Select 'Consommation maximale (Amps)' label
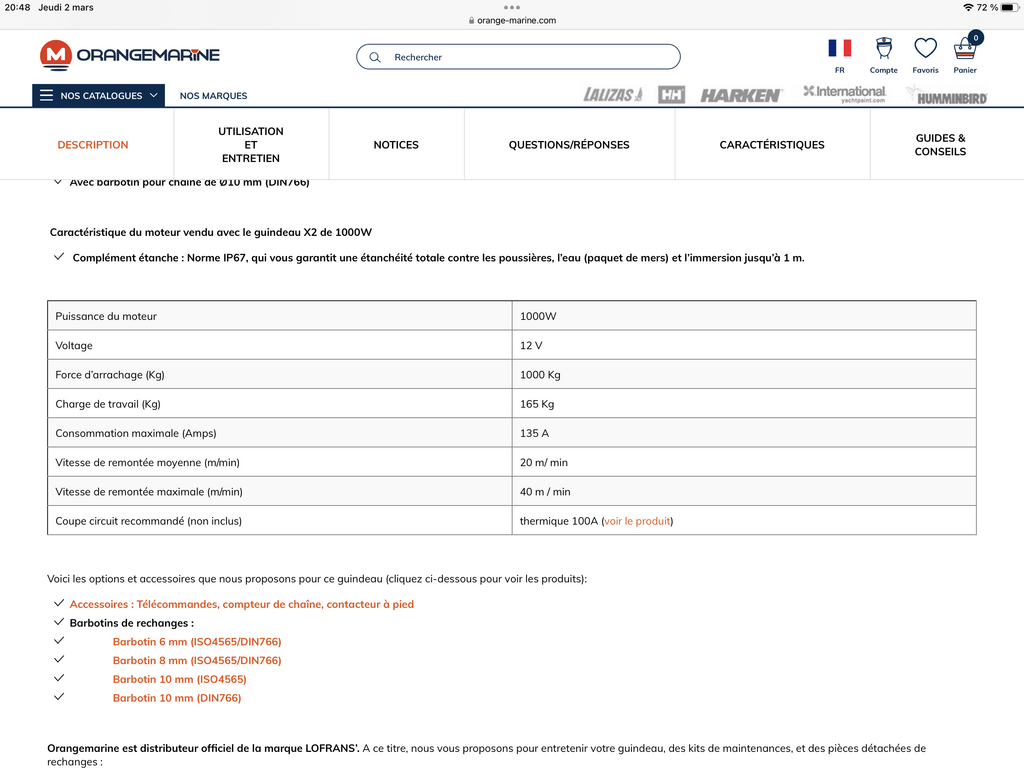Image resolution: width=1024 pixels, height=768 pixels. 136,433
